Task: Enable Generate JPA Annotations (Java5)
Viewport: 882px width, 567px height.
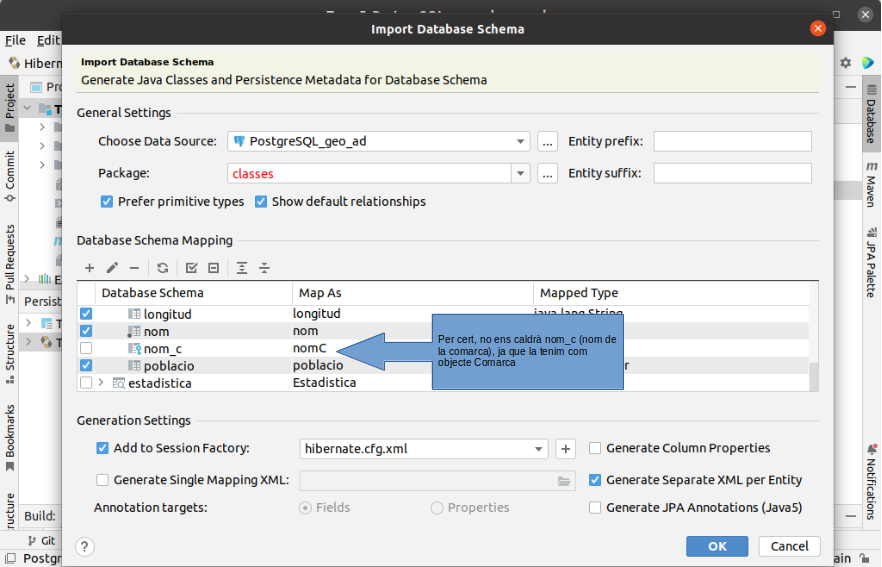Action: (595, 507)
